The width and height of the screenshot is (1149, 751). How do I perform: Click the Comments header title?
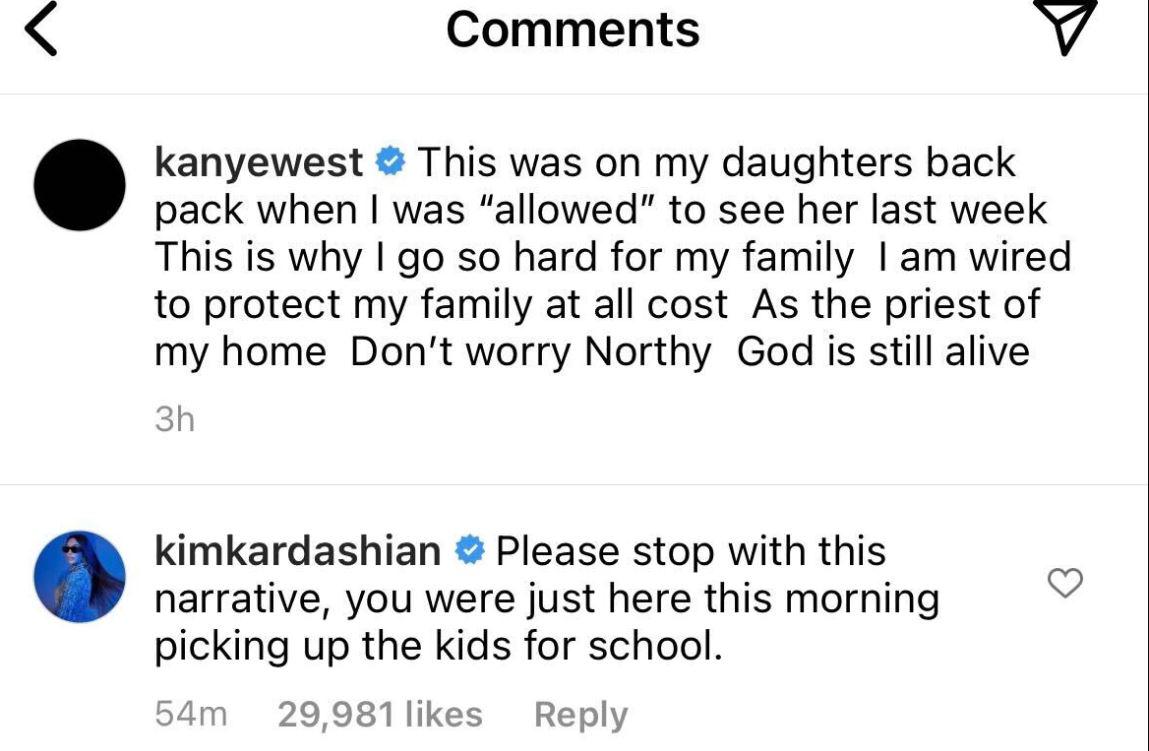pyautogui.click(x=574, y=29)
